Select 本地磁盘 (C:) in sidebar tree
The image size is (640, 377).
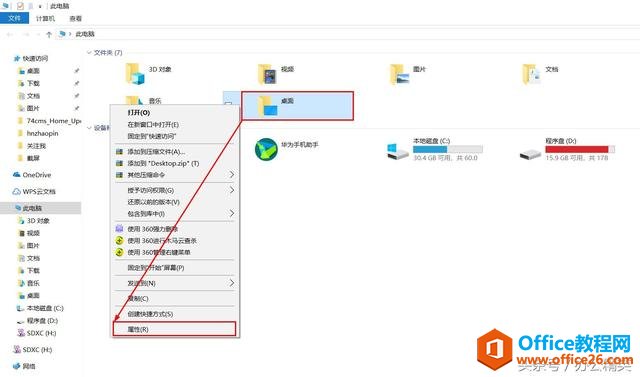point(40,308)
